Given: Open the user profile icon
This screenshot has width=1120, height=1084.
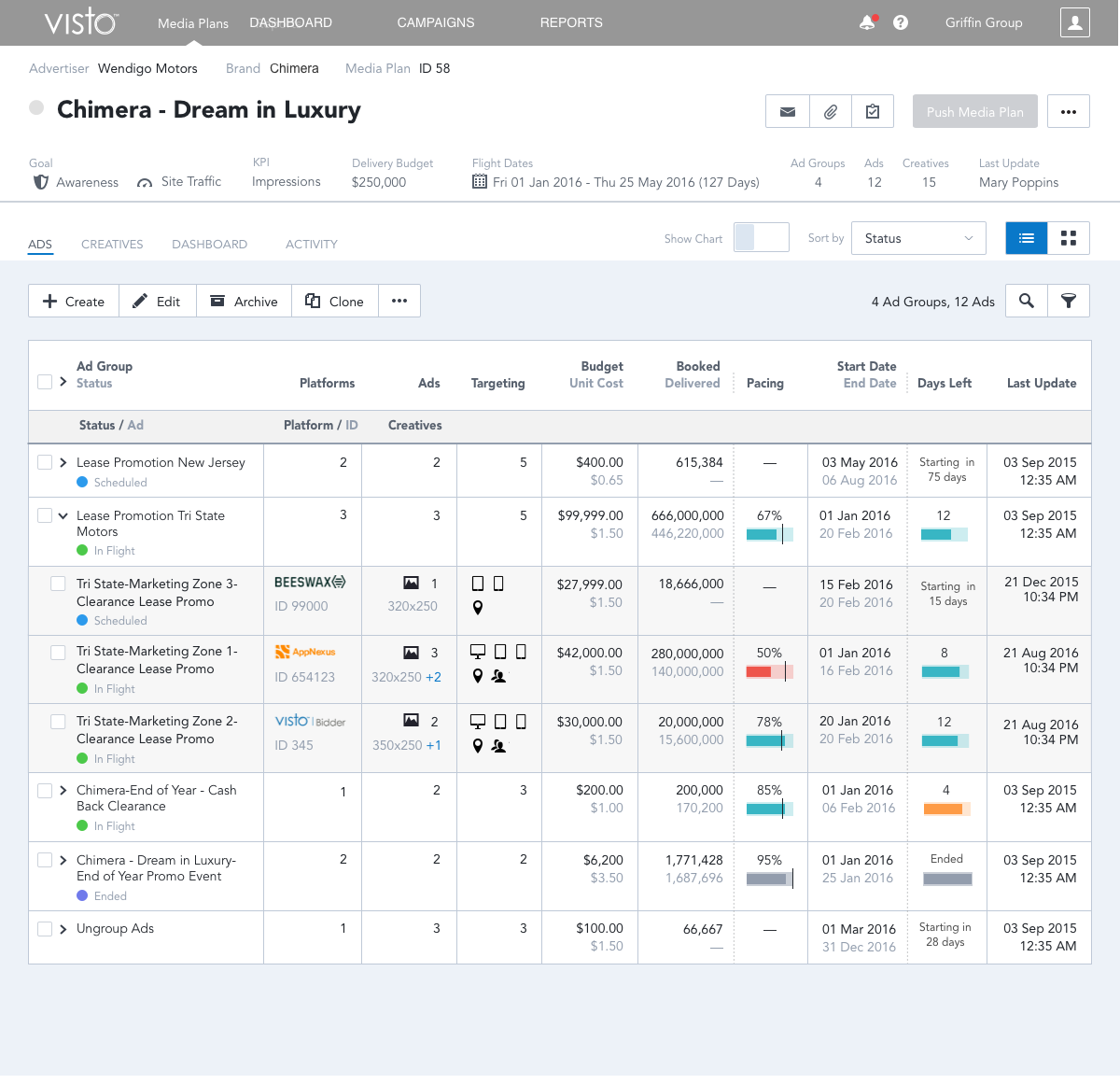Looking at the screenshot, I should 1074,22.
